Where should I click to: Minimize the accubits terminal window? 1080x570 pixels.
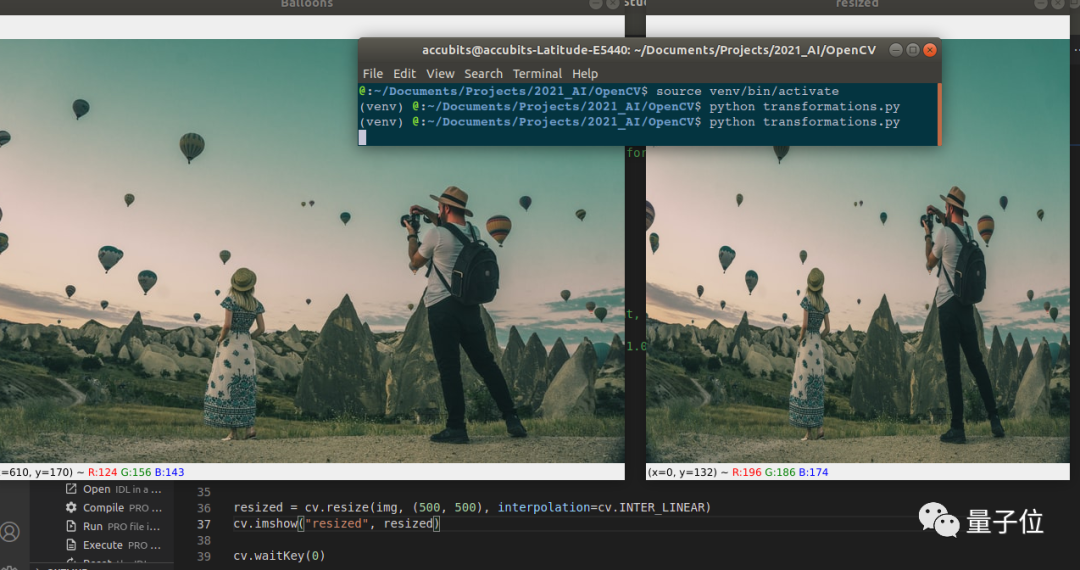(x=895, y=50)
